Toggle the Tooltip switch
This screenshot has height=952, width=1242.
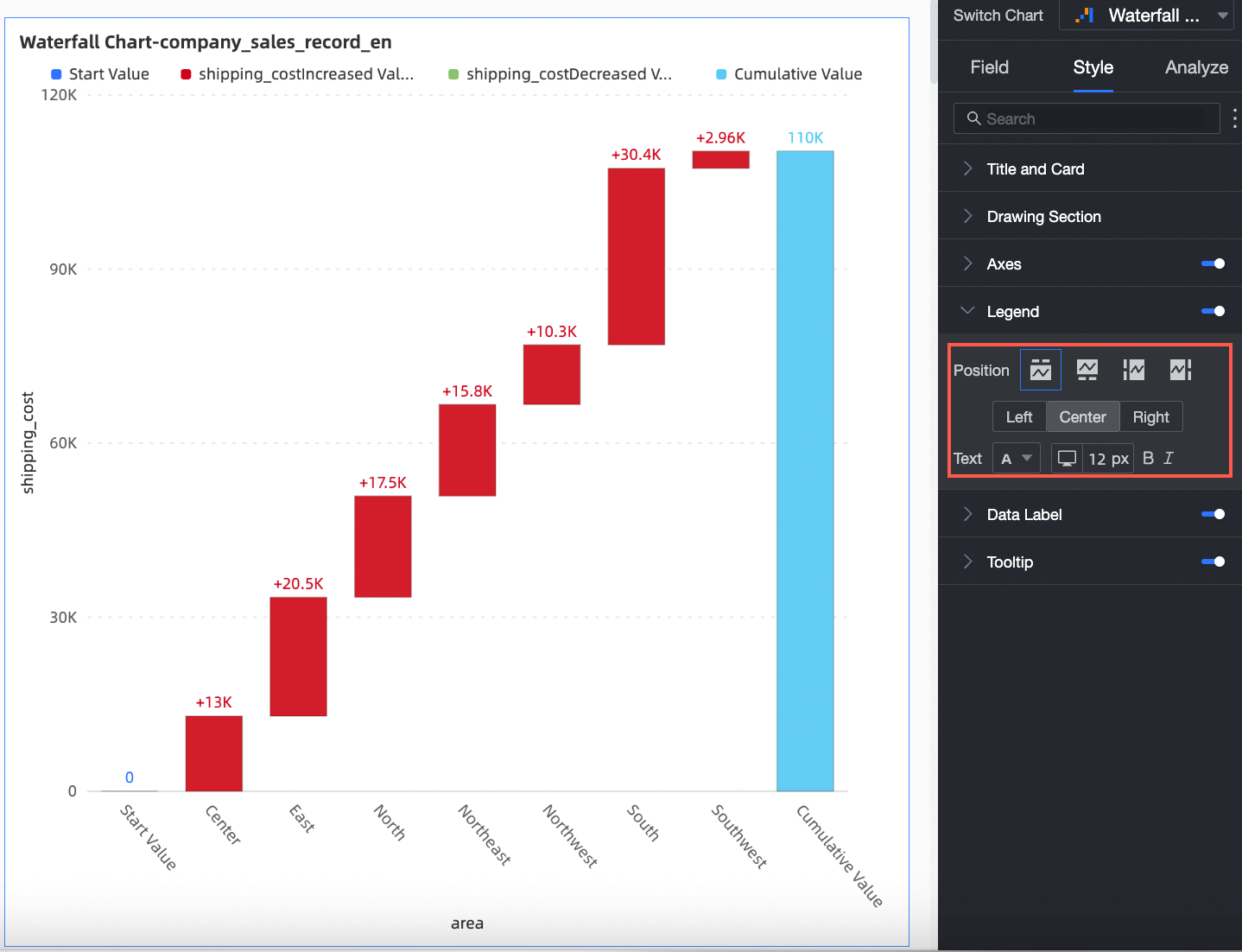1213,562
